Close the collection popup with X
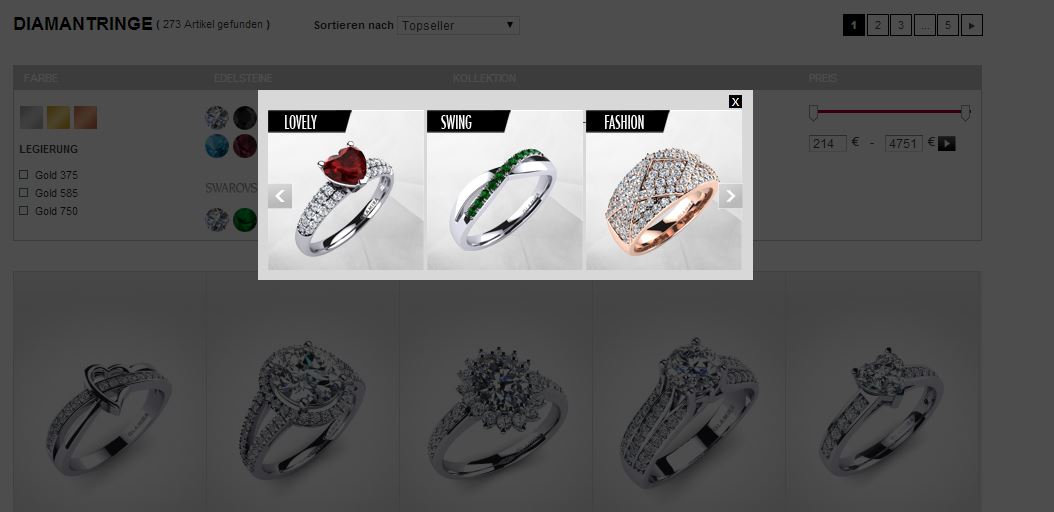Image resolution: width=1054 pixels, height=512 pixels. click(735, 101)
